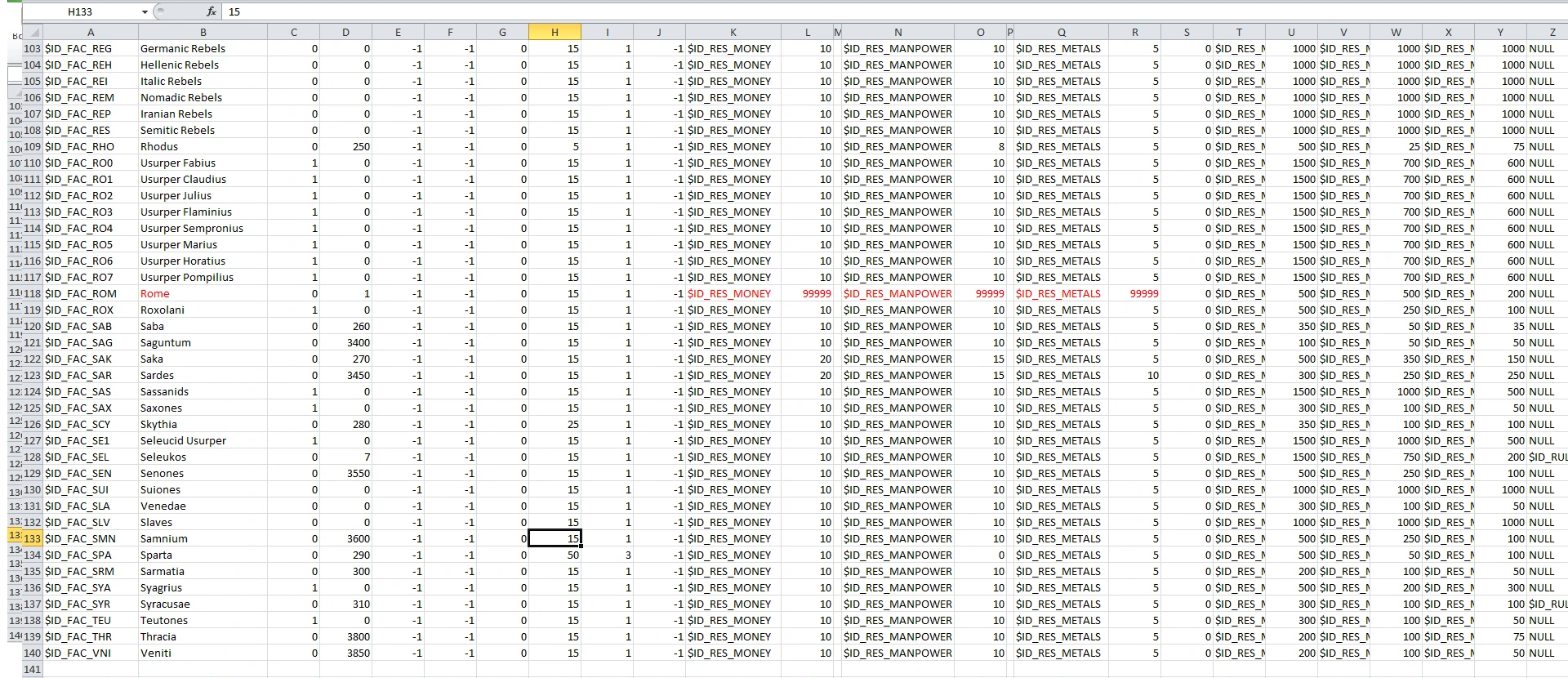Screen dimensions: 1568x678
Task: Select row 140 by its header
Action: [33, 653]
